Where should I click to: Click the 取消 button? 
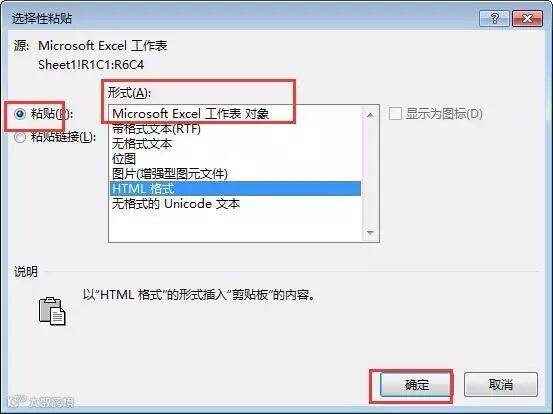click(x=501, y=384)
